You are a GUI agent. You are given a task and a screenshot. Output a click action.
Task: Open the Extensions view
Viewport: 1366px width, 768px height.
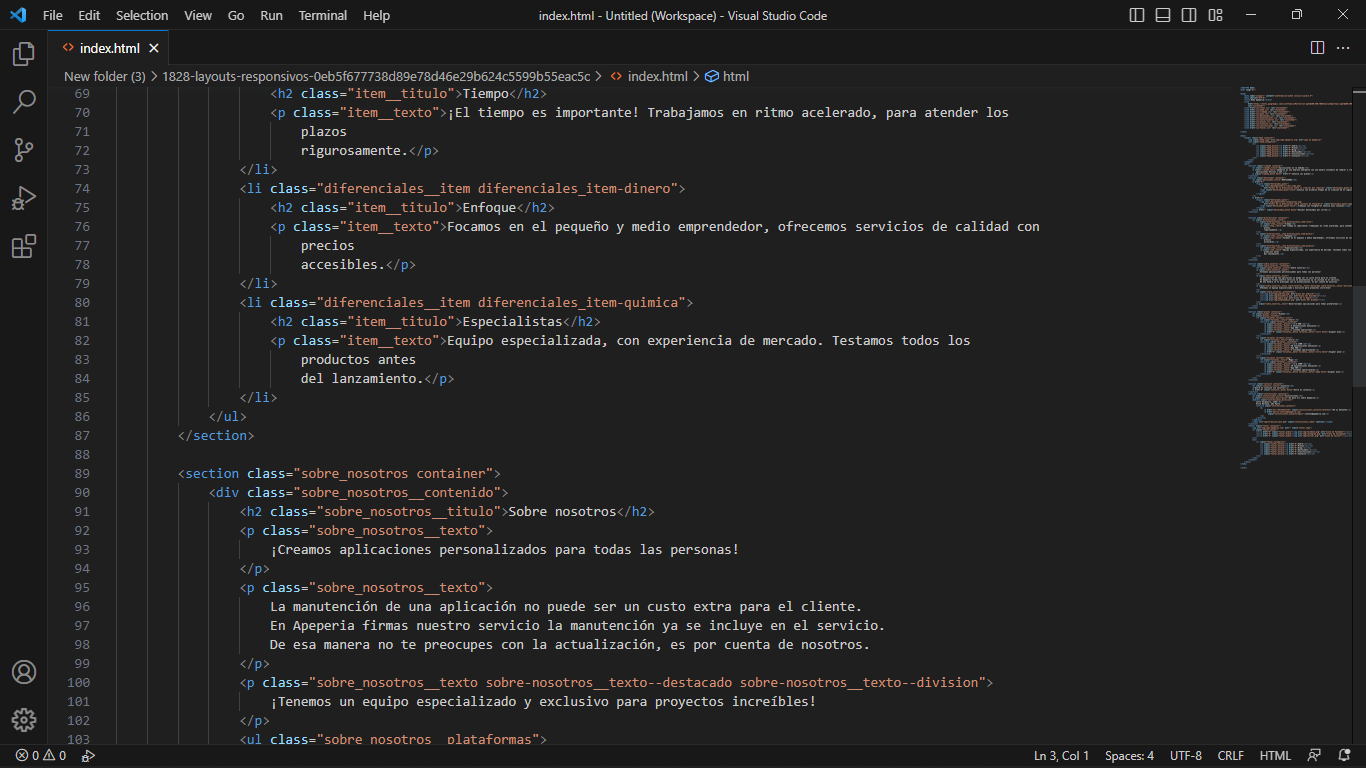click(24, 246)
